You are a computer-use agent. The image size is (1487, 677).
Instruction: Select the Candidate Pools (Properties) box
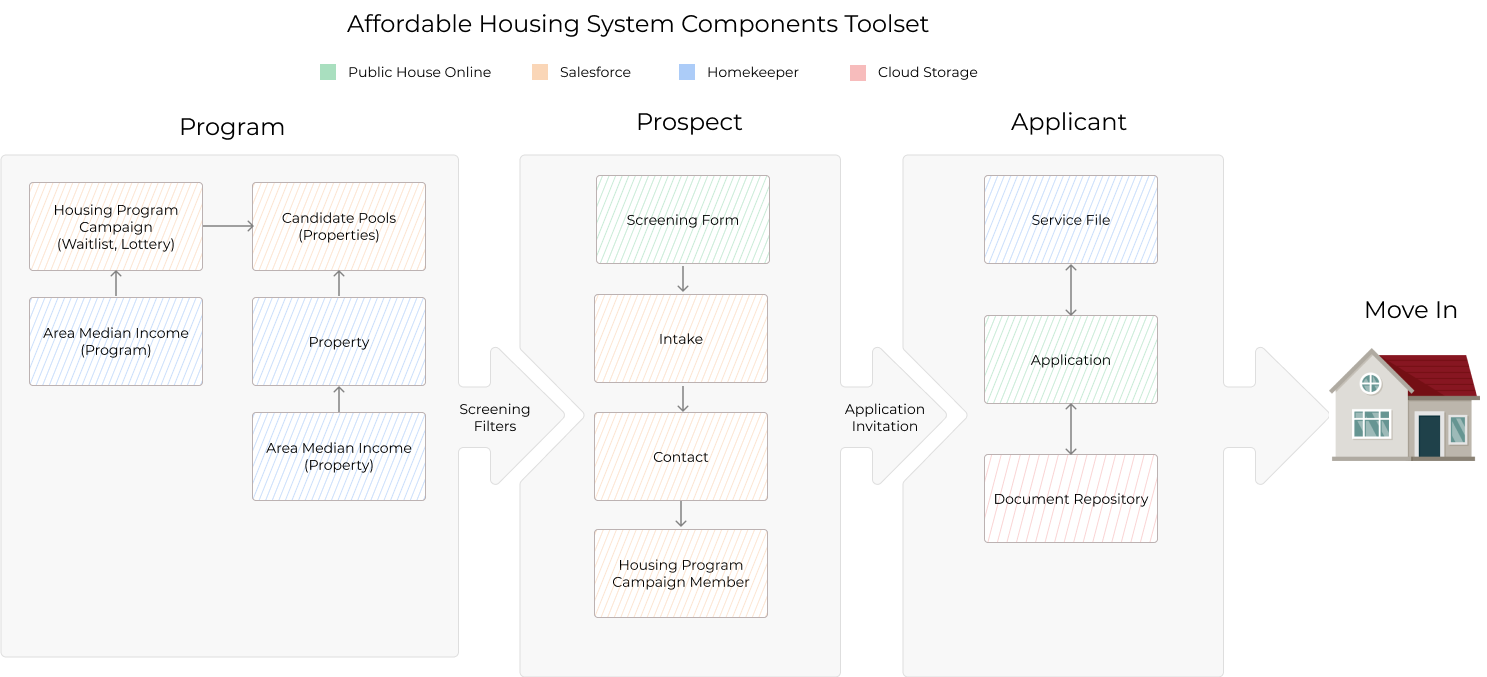339,226
